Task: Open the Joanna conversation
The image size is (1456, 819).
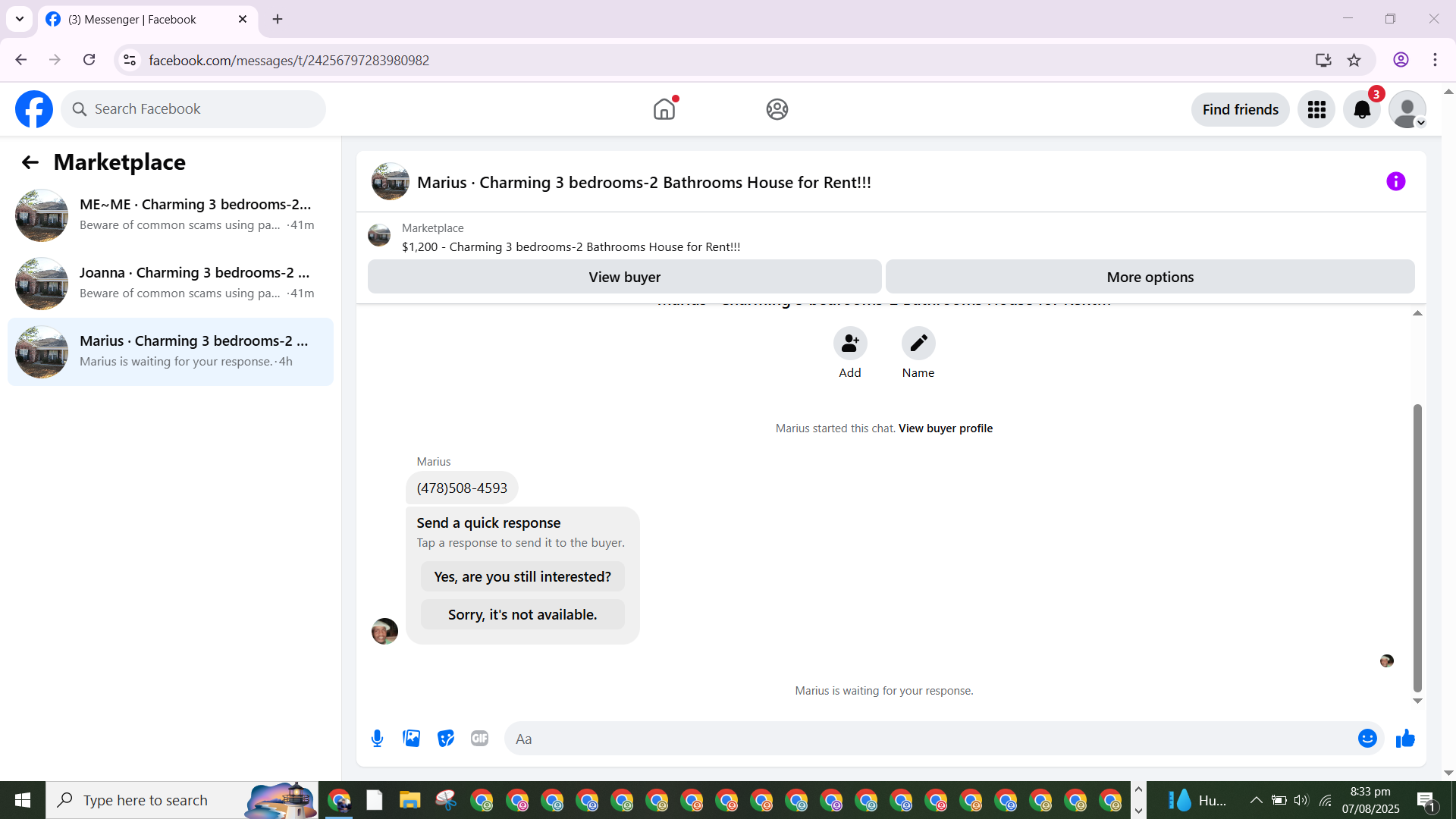Action: pos(171,284)
